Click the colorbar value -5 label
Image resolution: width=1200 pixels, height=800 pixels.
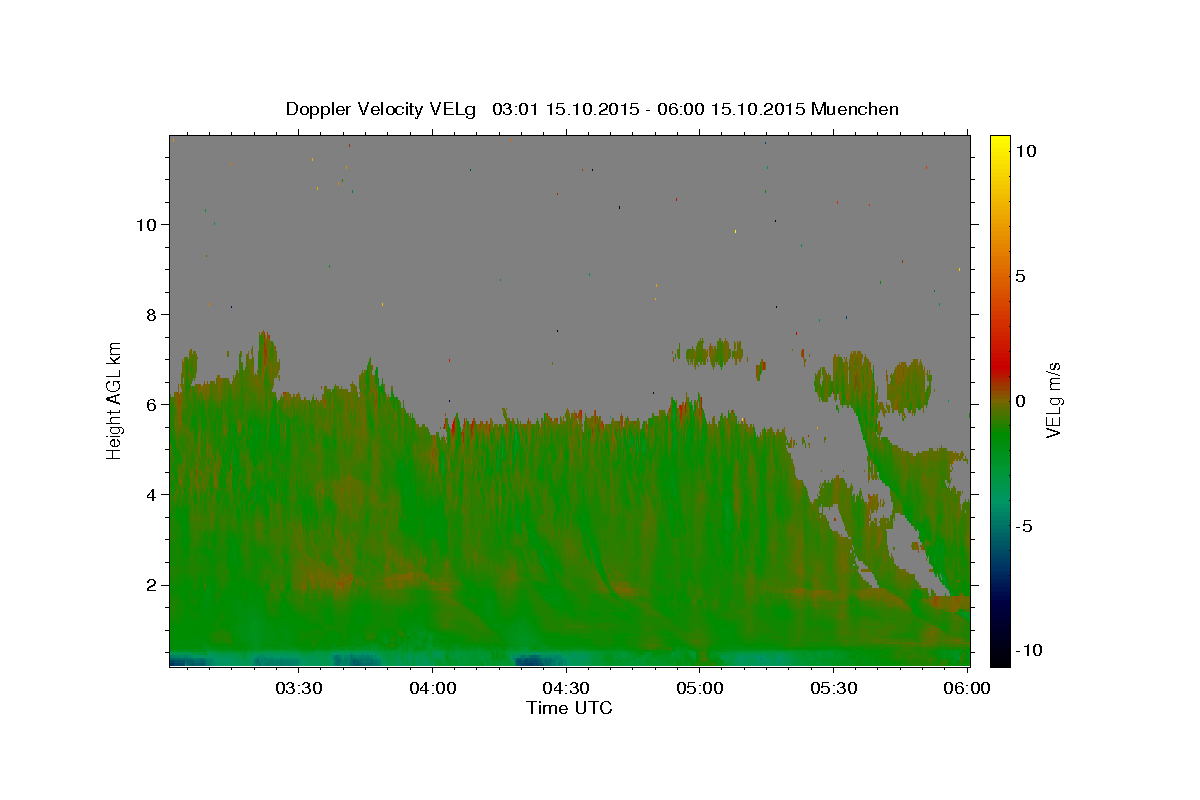tap(1024, 526)
